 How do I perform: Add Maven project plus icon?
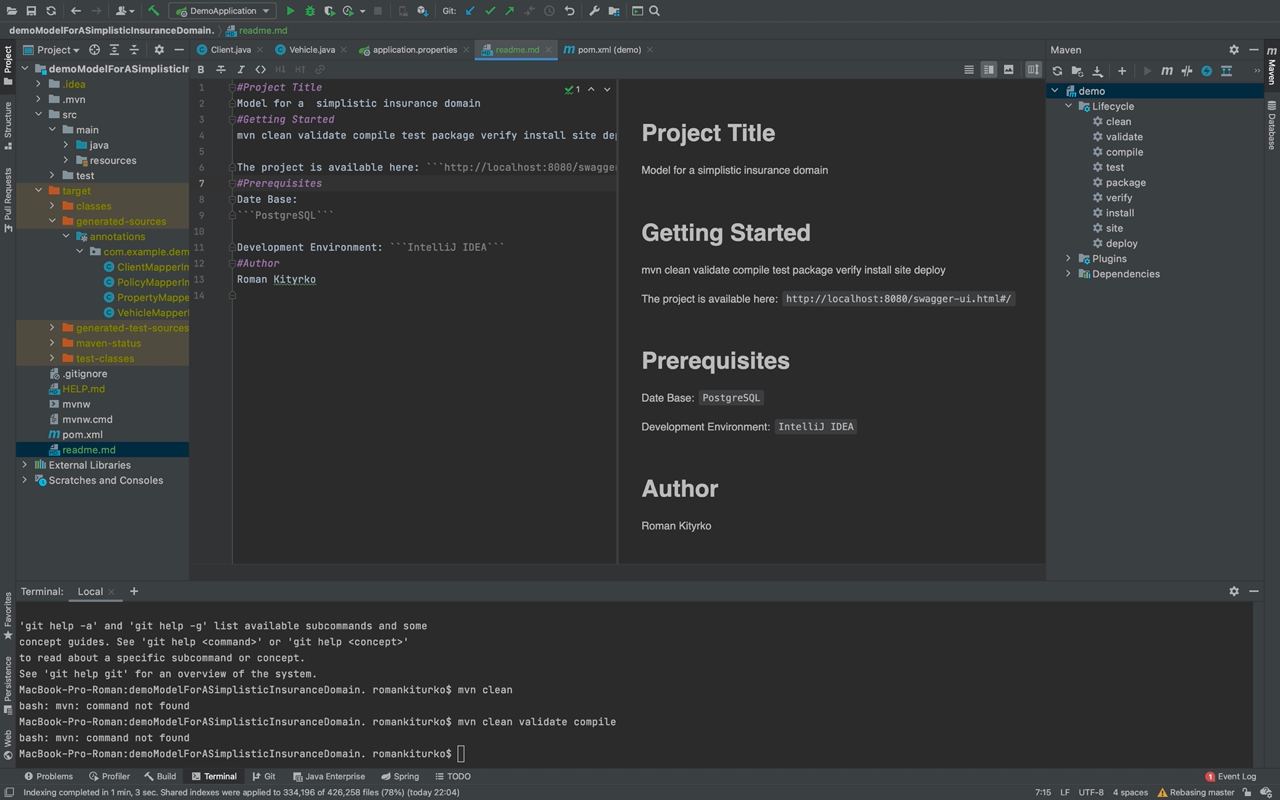click(x=1122, y=71)
